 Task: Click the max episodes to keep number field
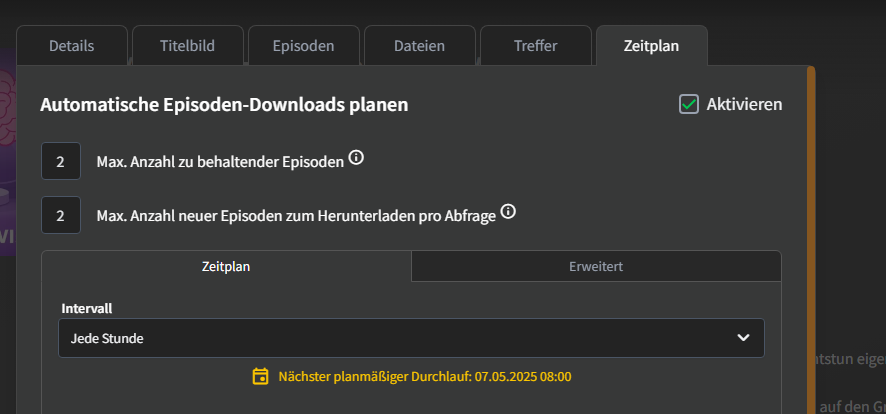(60, 162)
